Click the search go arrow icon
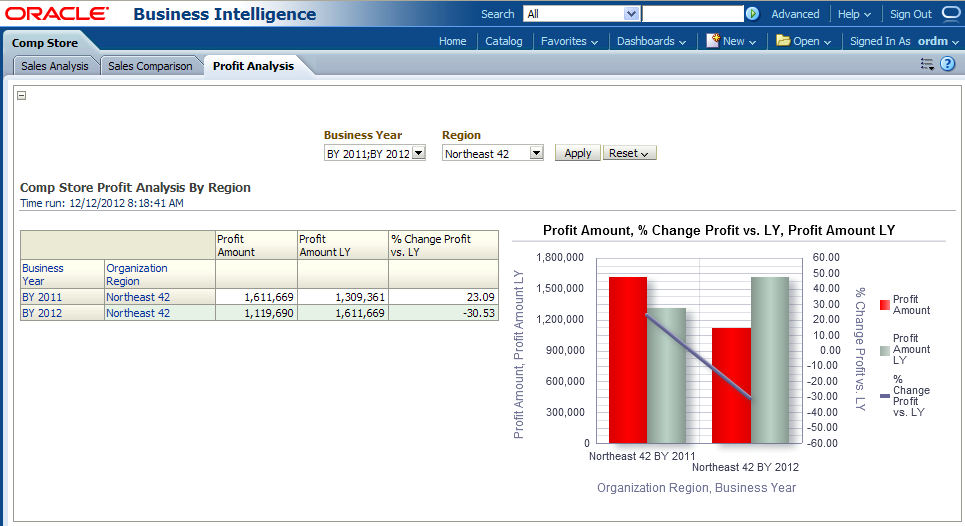 752,14
